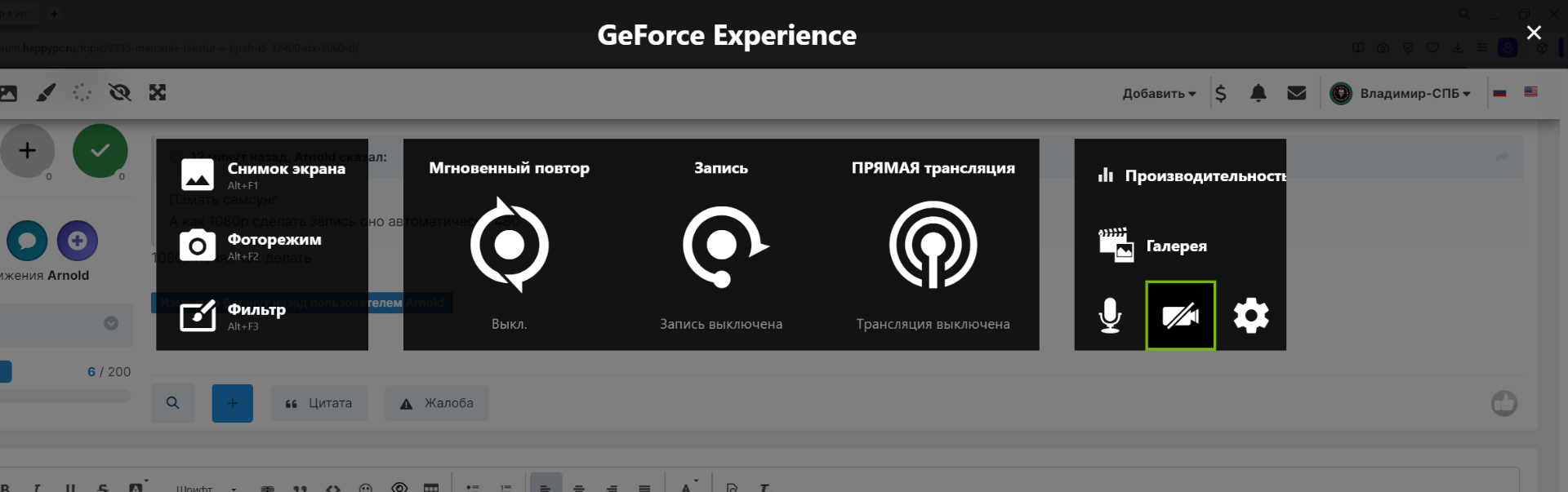Image resolution: width=1568 pixels, height=492 pixels.
Task: Click the Жалоба report button
Action: pyautogui.click(x=436, y=403)
